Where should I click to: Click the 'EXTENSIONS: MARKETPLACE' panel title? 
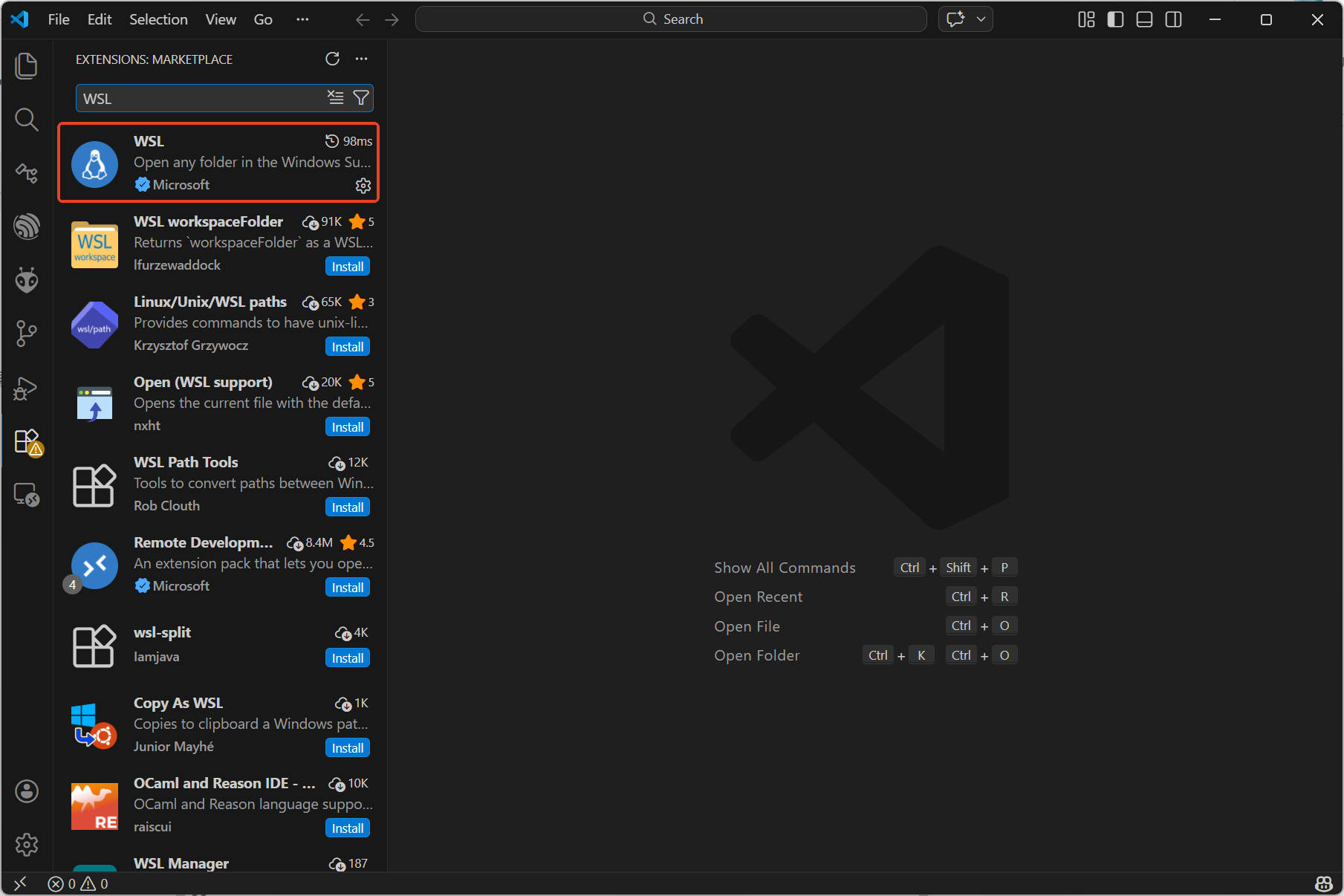tap(154, 59)
